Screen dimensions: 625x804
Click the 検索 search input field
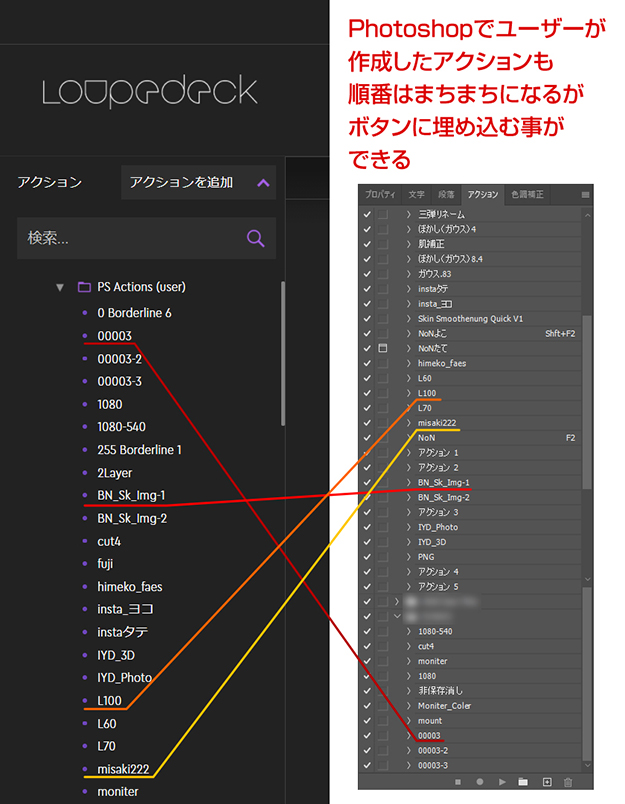[x=146, y=238]
